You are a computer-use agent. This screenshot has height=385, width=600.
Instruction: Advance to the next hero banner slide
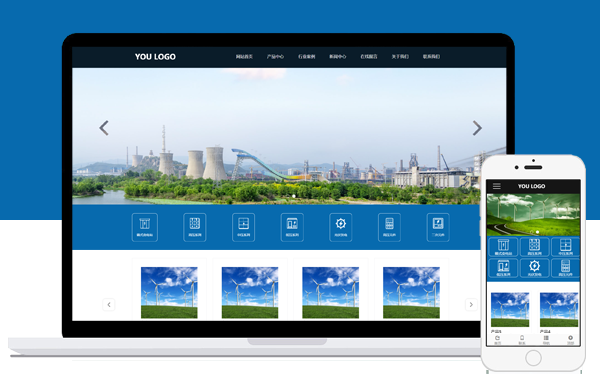coord(477,128)
